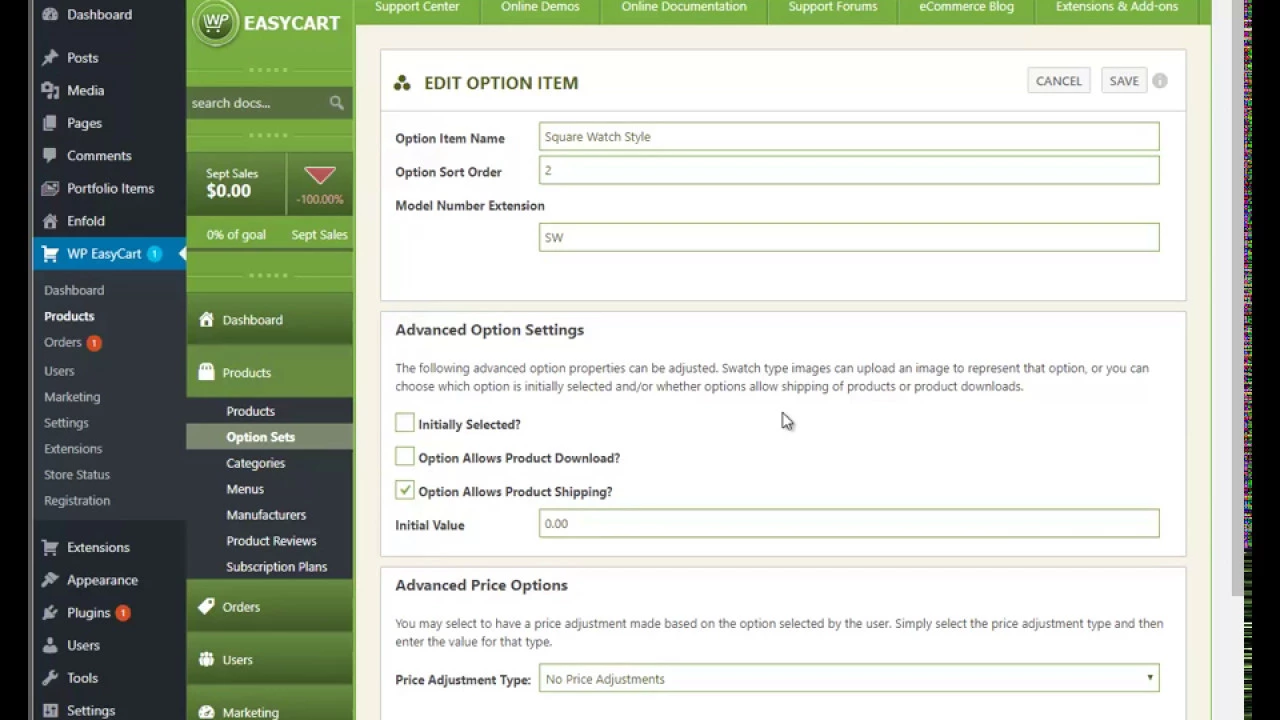Click the Enfold theme house icon
This screenshot has width=1280, height=720.
tap(50, 221)
